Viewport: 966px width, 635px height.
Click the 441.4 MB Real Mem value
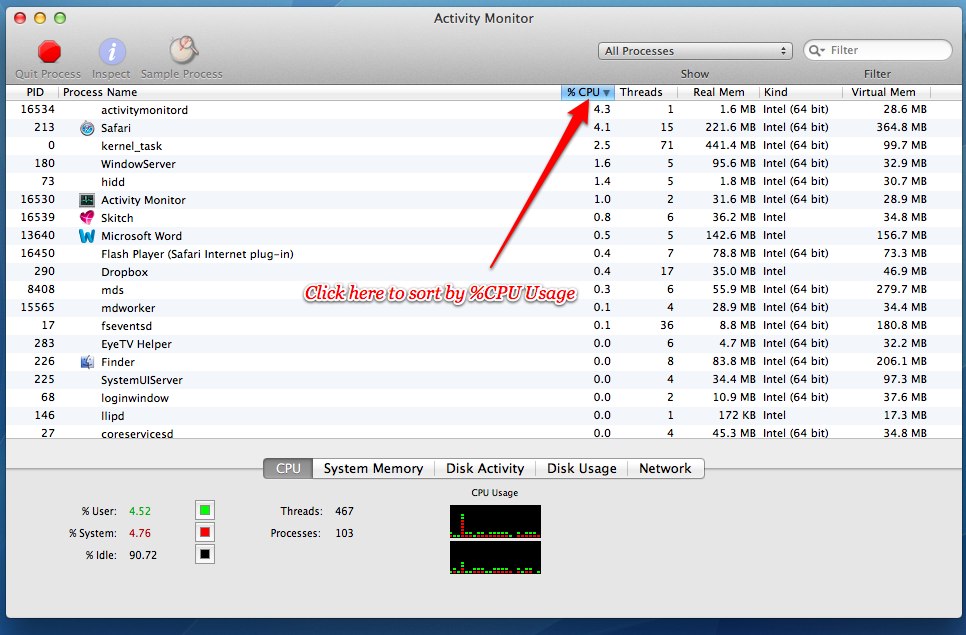point(730,145)
